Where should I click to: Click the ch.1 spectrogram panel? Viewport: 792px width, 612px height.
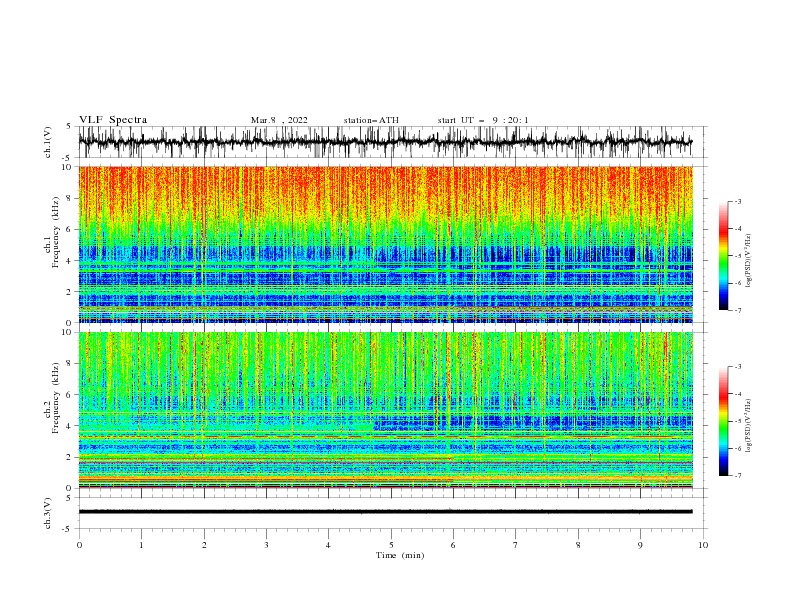385,244
